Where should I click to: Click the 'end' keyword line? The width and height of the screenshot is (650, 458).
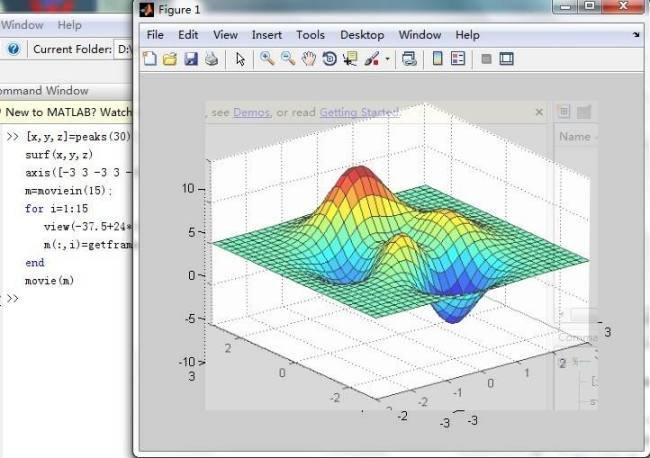pyautogui.click(x=35, y=263)
